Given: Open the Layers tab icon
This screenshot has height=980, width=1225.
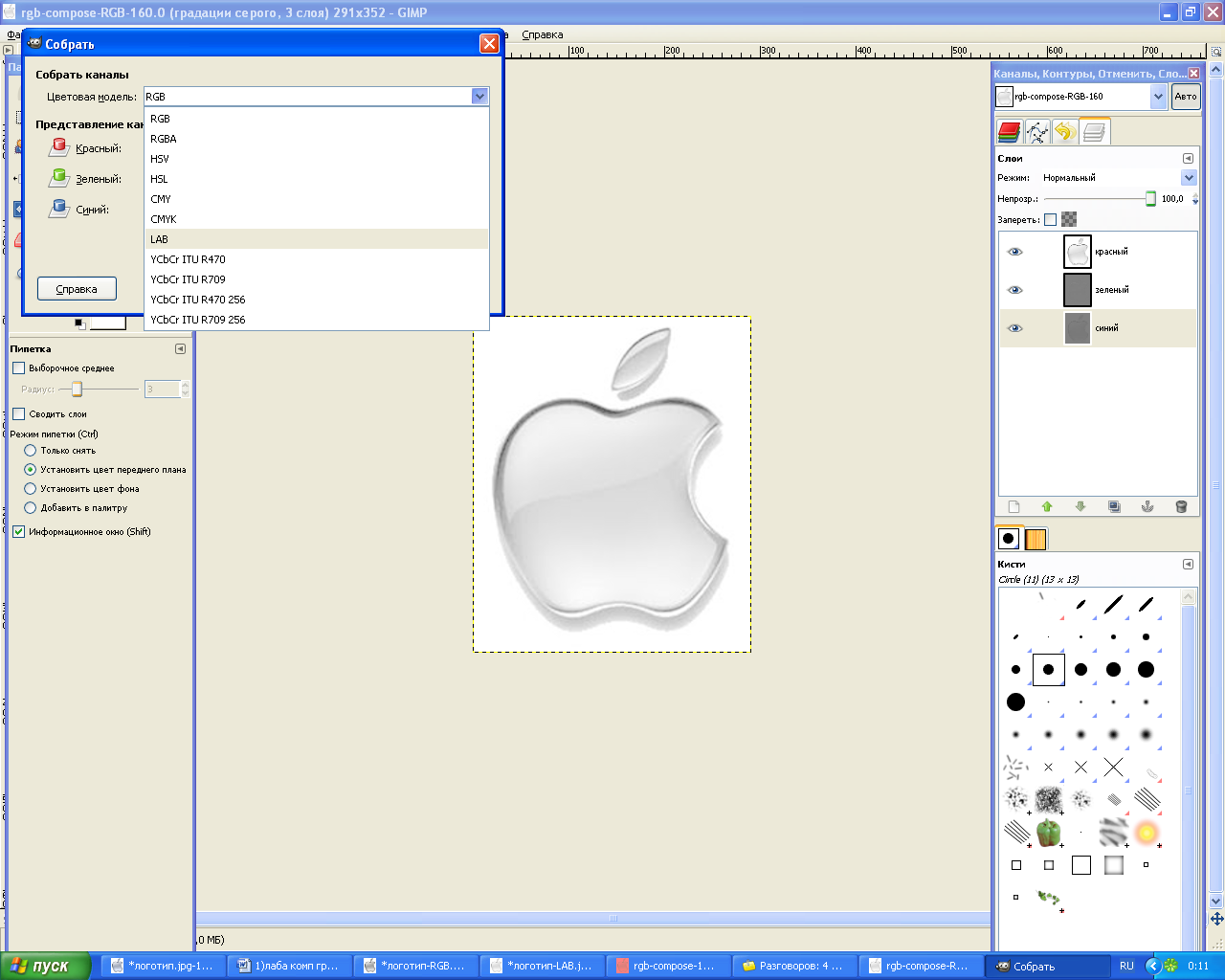Looking at the screenshot, I should point(1095,132).
